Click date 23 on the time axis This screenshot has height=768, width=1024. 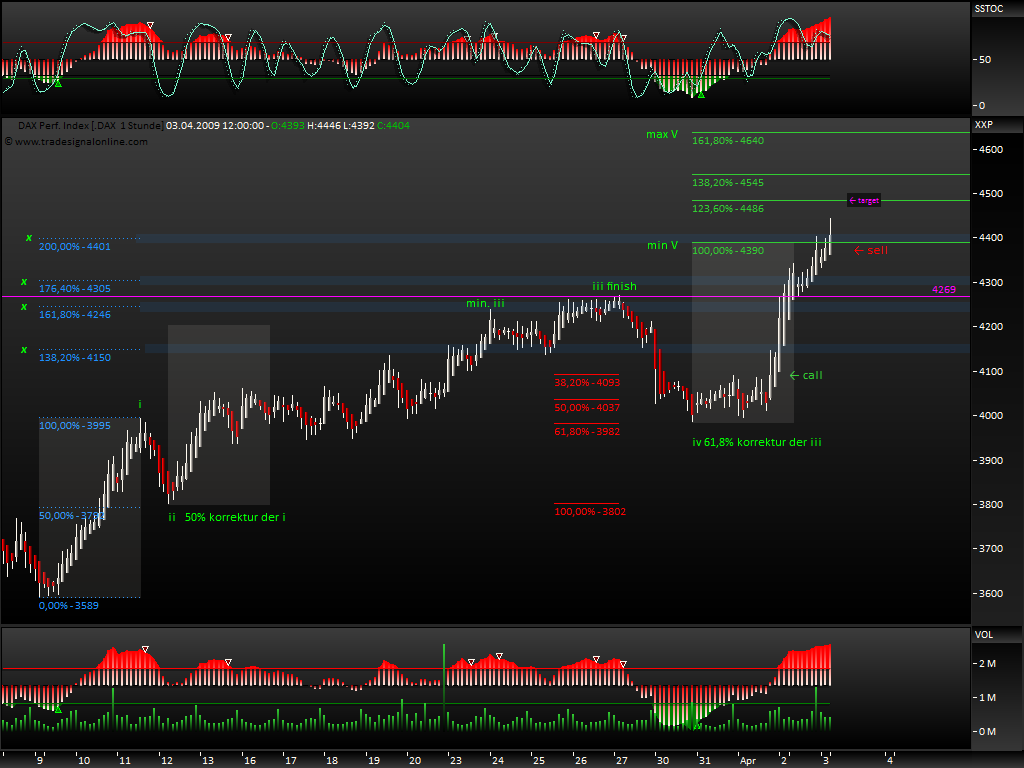456,760
